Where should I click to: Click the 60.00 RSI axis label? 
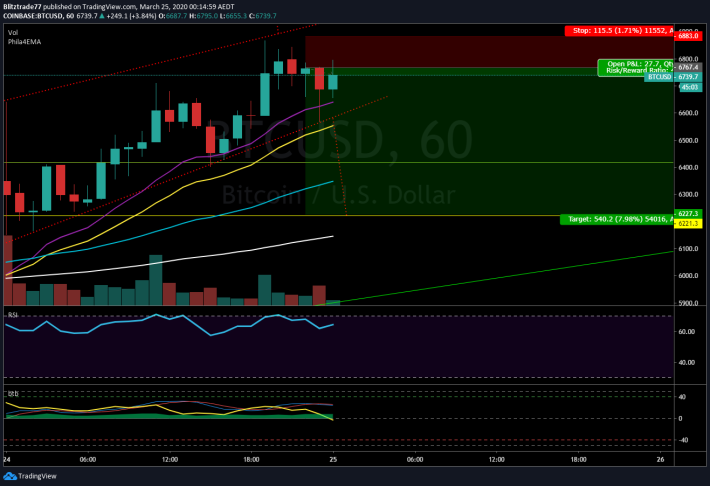click(687, 332)
